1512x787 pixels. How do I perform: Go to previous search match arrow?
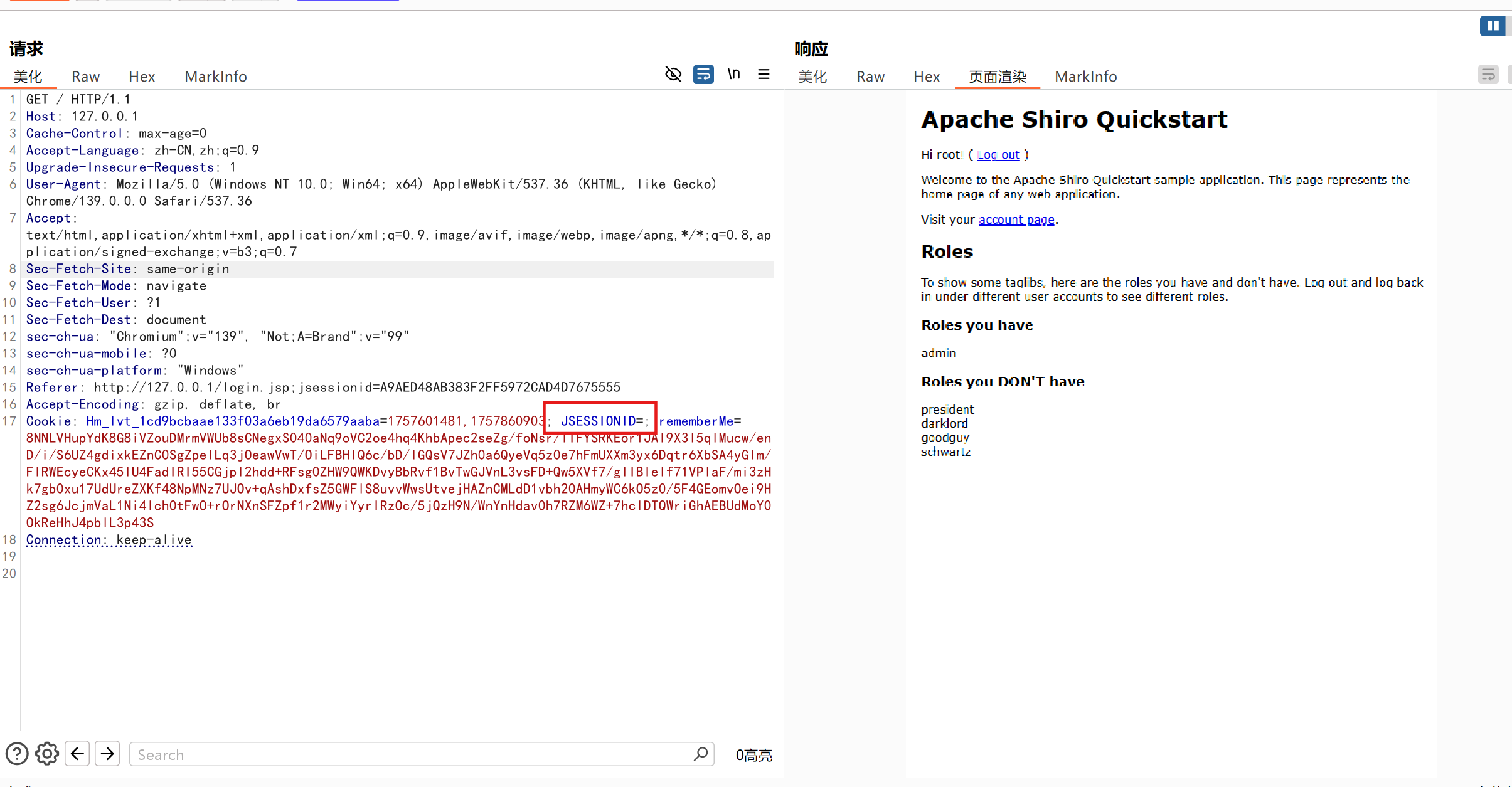(x=77, y=754)
